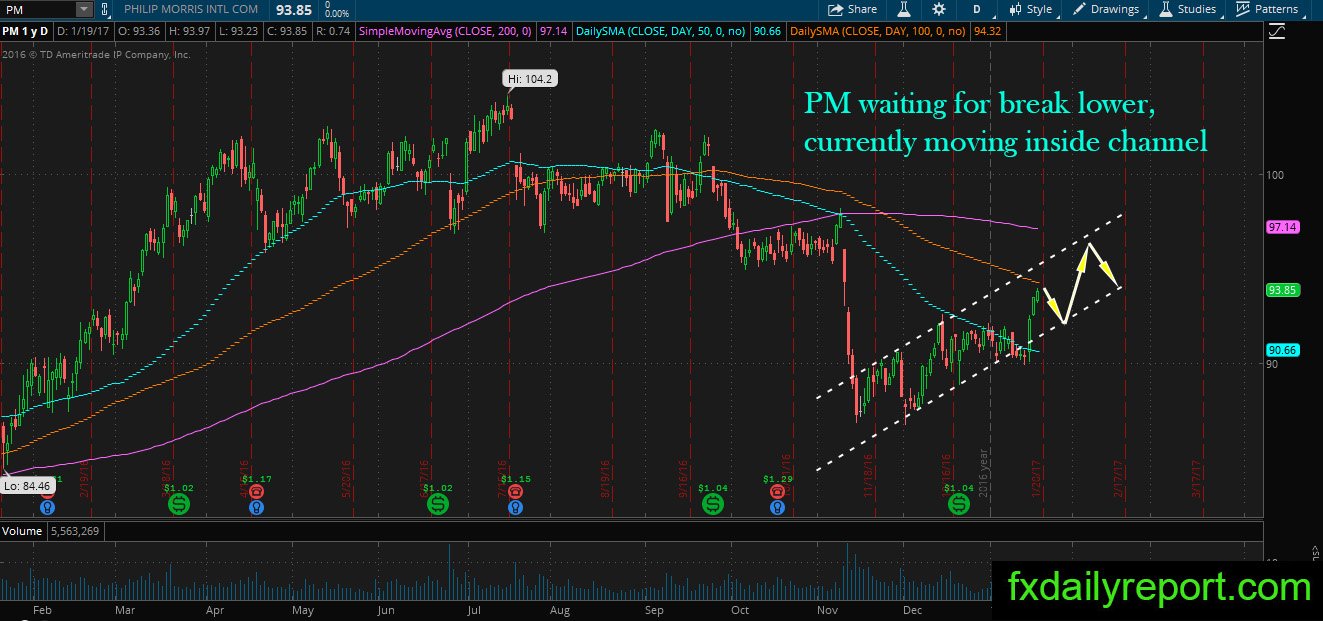Click the Feb label on time axis

tap(42, 609)
